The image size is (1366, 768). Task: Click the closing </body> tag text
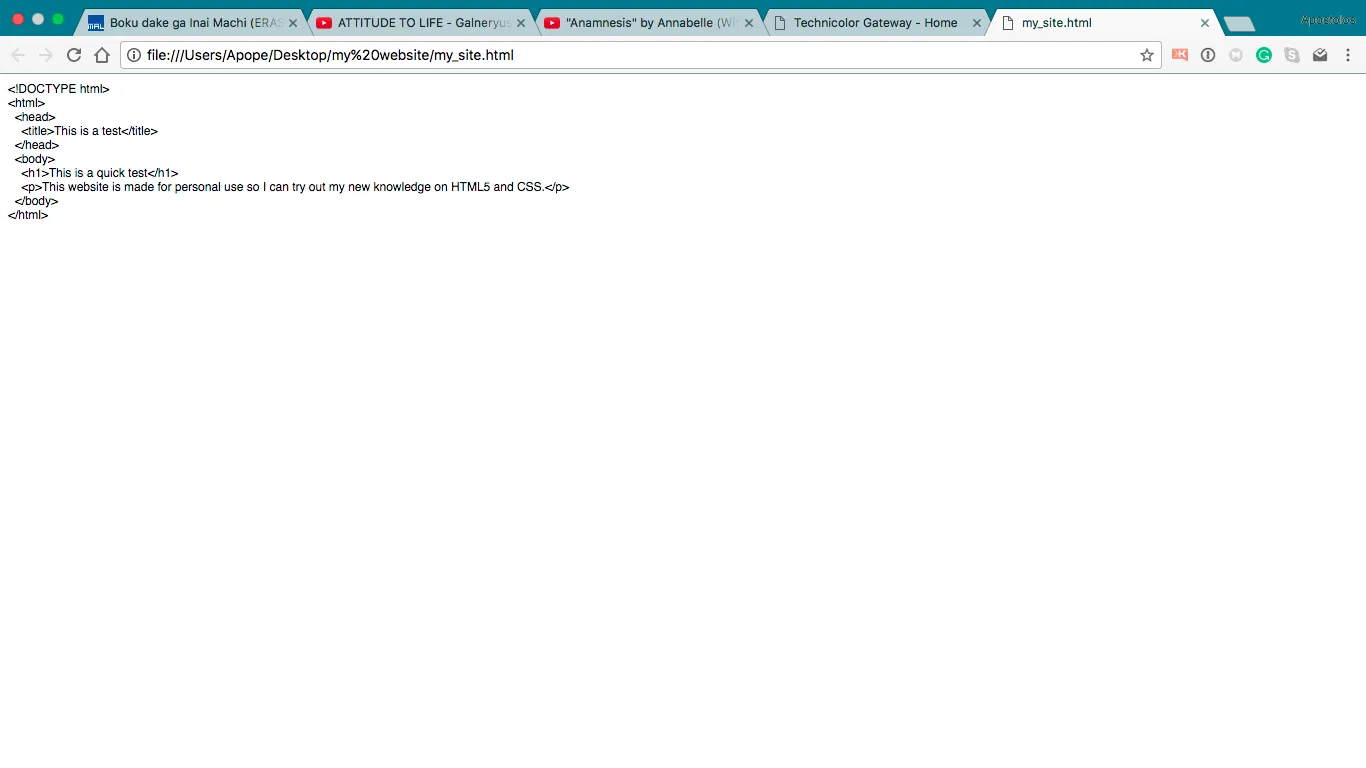37,201
